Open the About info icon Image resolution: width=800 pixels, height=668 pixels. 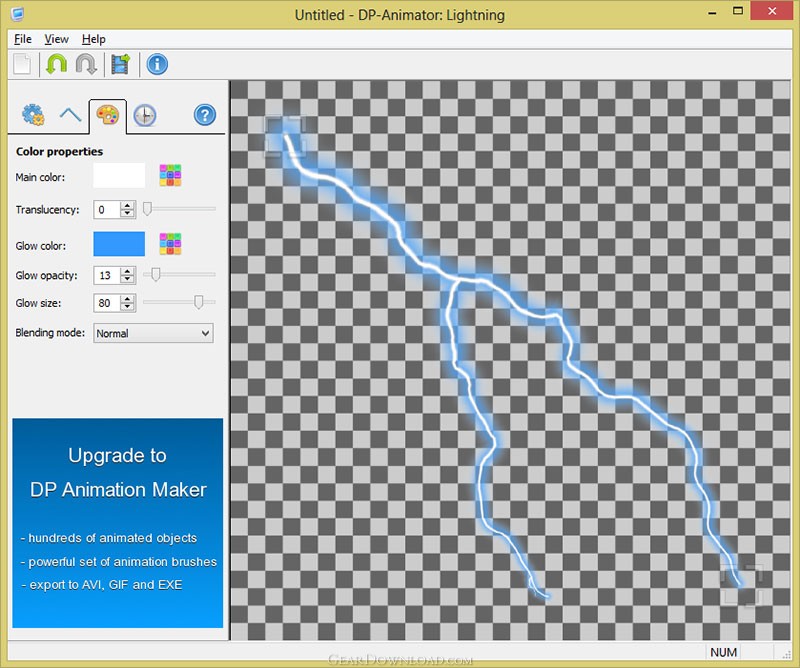[157, 65]
